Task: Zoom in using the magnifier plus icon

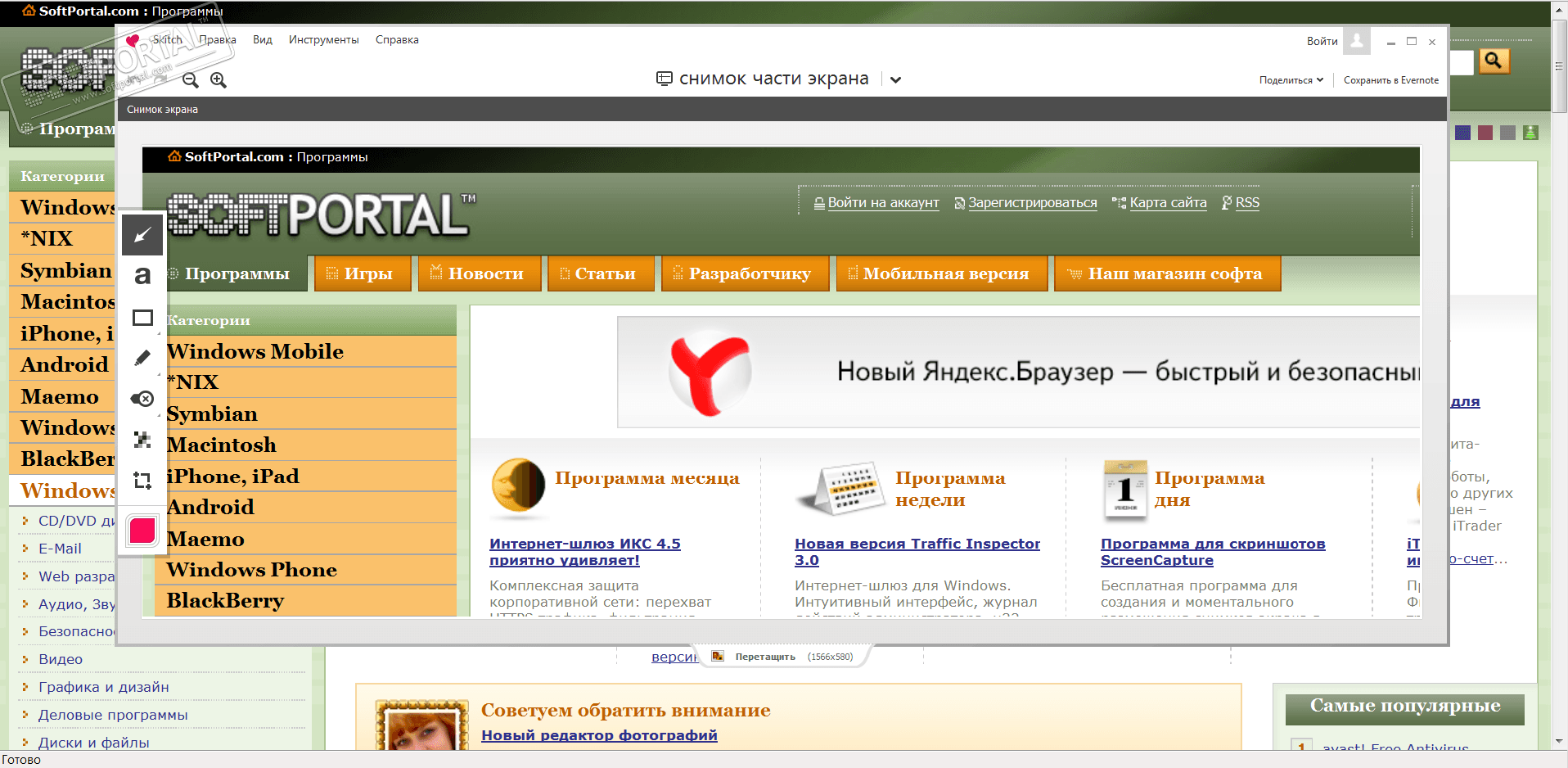Action: tap(219, 79)
